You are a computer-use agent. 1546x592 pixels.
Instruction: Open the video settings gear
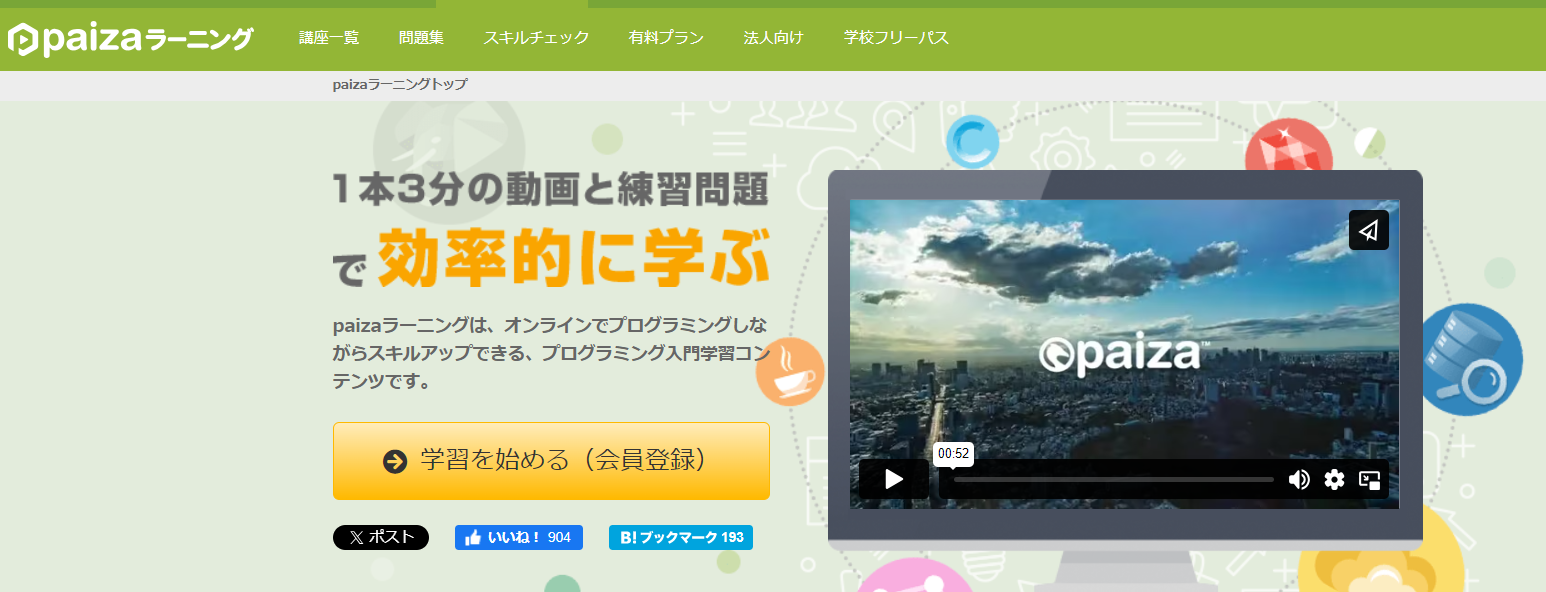pyautogui.click(x=1334, y=479)
